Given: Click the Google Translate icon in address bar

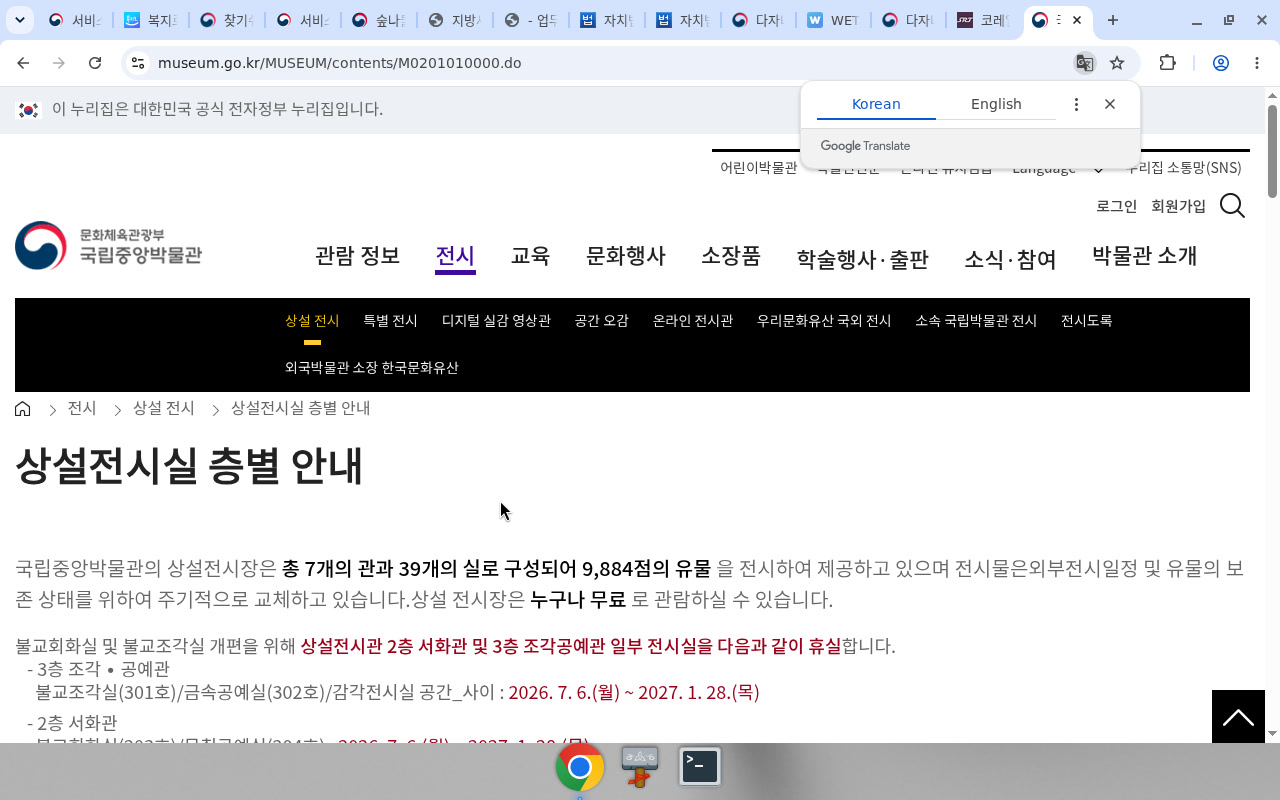Looking at the screenshot, I should 1084,63.
